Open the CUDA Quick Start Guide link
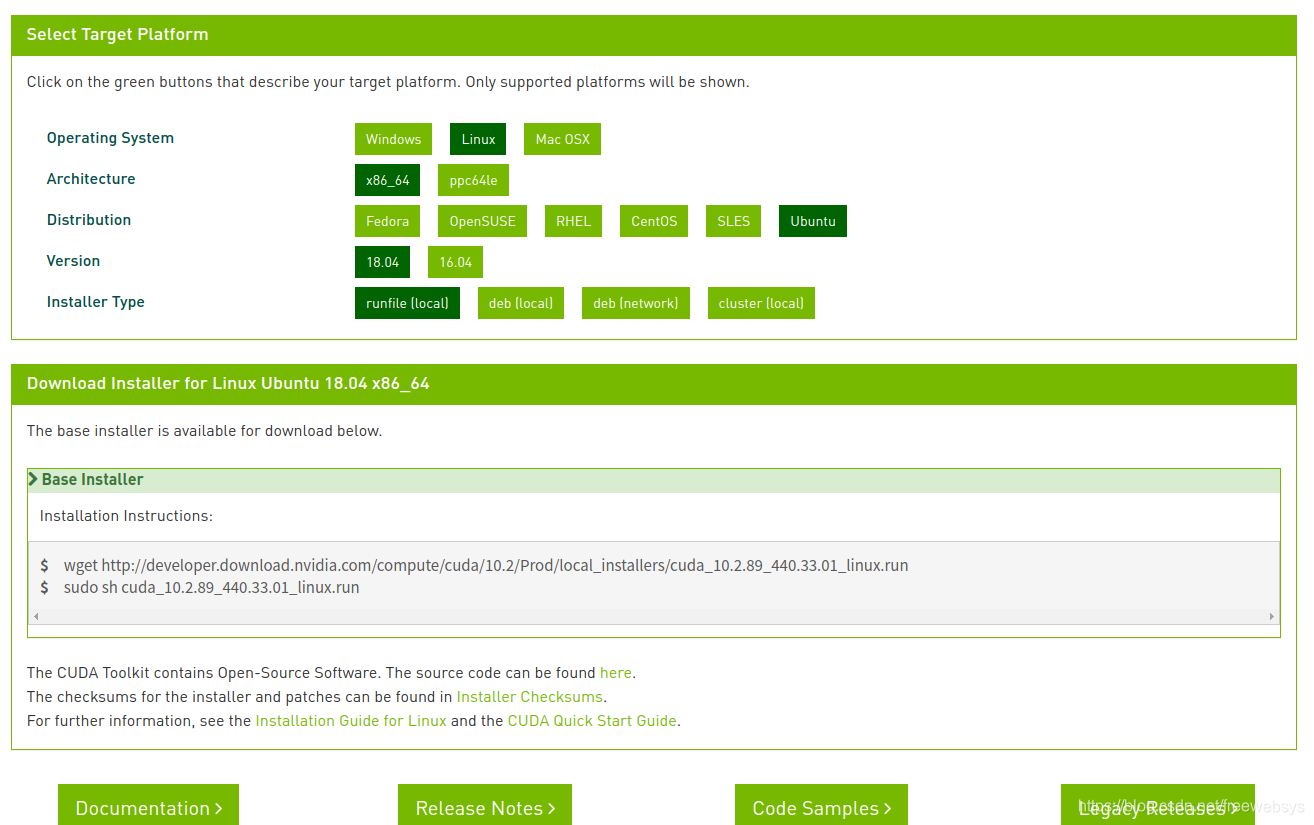 click(592, 721)
